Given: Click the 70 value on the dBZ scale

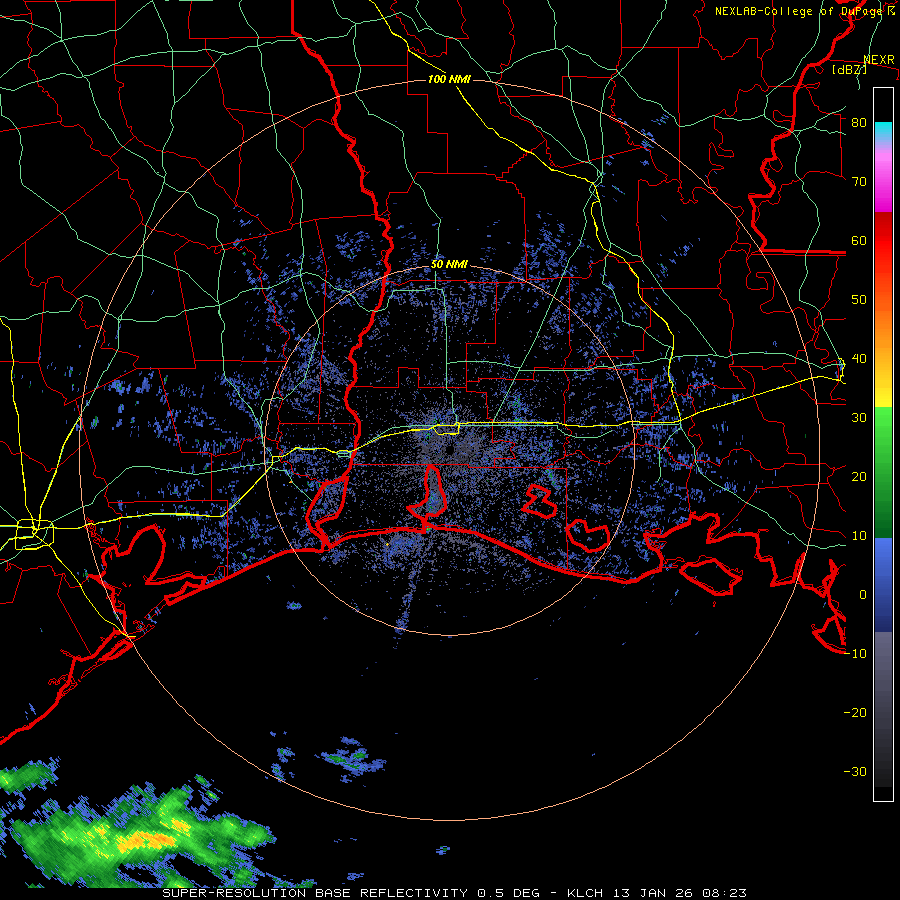Looking at the screenshot, I should [859, 182].
